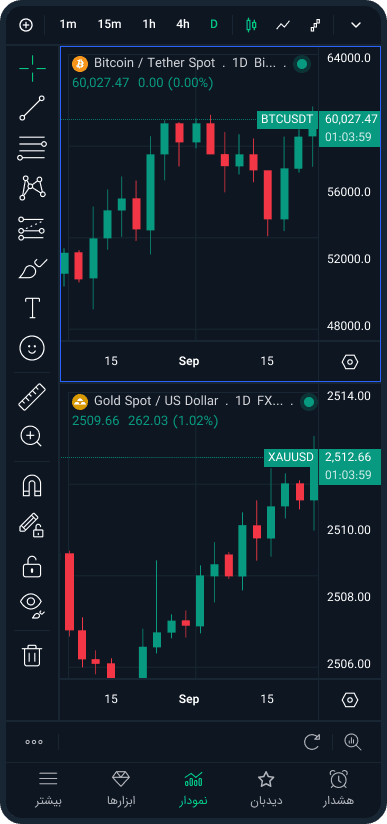Choose the brush drawing tool

[x=32, y=268]
